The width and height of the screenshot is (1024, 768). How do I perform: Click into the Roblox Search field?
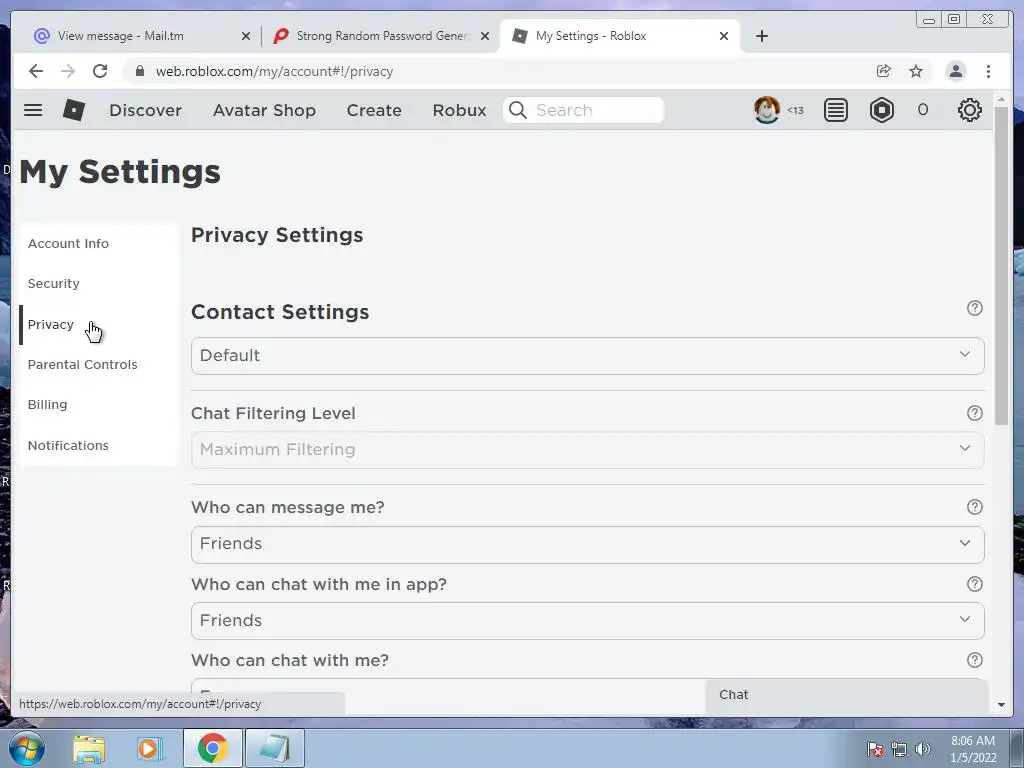coord(584,110)
